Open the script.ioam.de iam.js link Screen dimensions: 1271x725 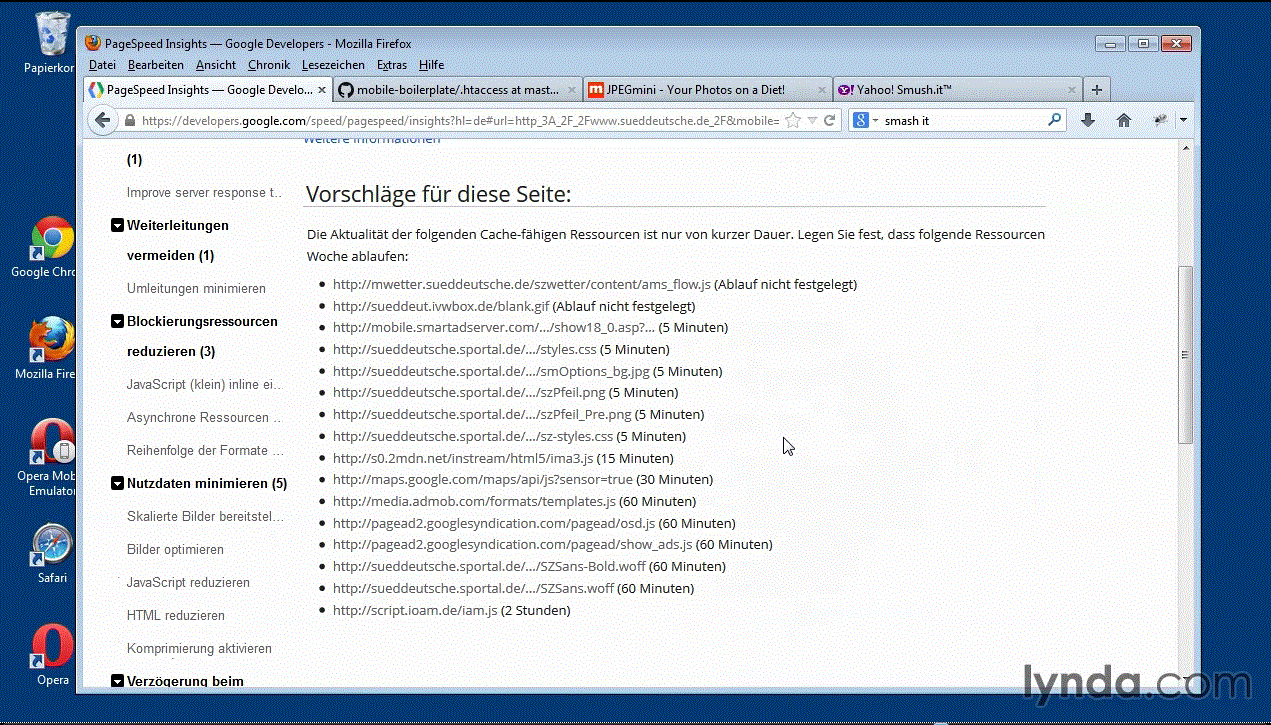pyautogui.click(x=415, y=610)
